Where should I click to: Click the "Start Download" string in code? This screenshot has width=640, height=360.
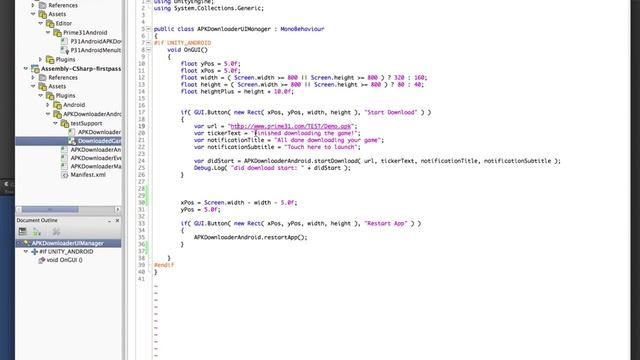[x=391, y=112]
